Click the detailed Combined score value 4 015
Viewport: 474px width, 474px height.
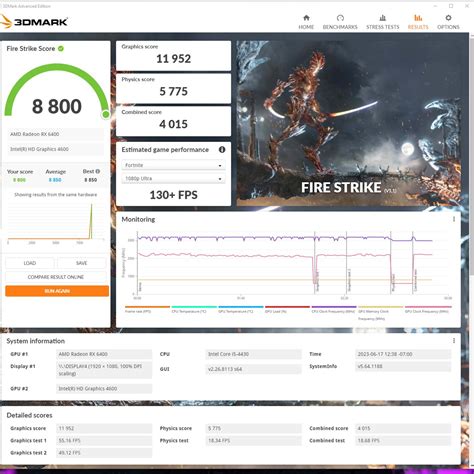(403, 428)
